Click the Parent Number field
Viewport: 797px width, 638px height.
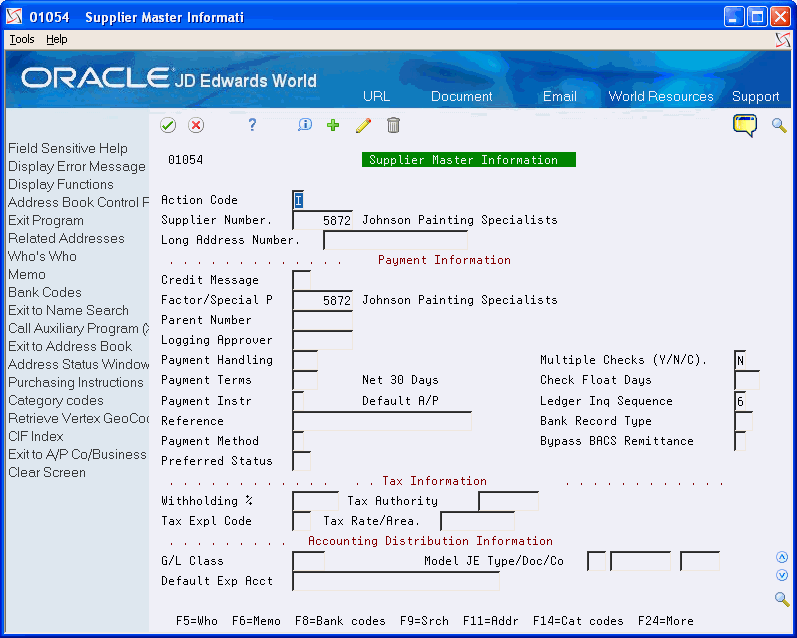pyautogui.click(x=322, y=320)
